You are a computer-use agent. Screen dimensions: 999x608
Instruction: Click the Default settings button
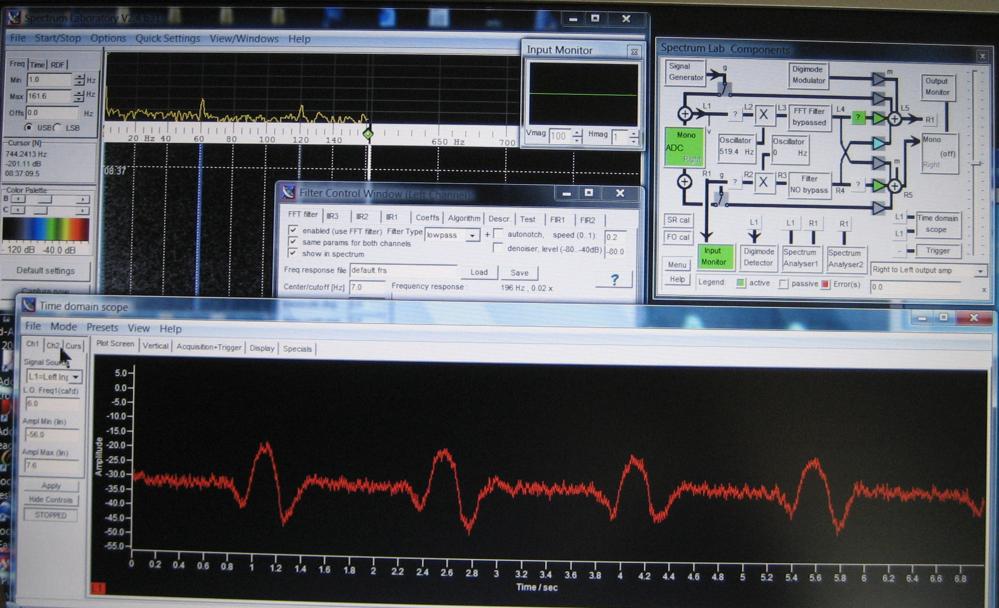(x=46, y=270)
